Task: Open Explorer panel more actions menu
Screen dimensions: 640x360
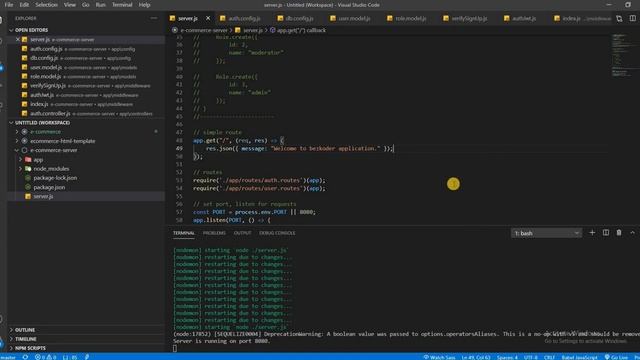Action: 154,18
